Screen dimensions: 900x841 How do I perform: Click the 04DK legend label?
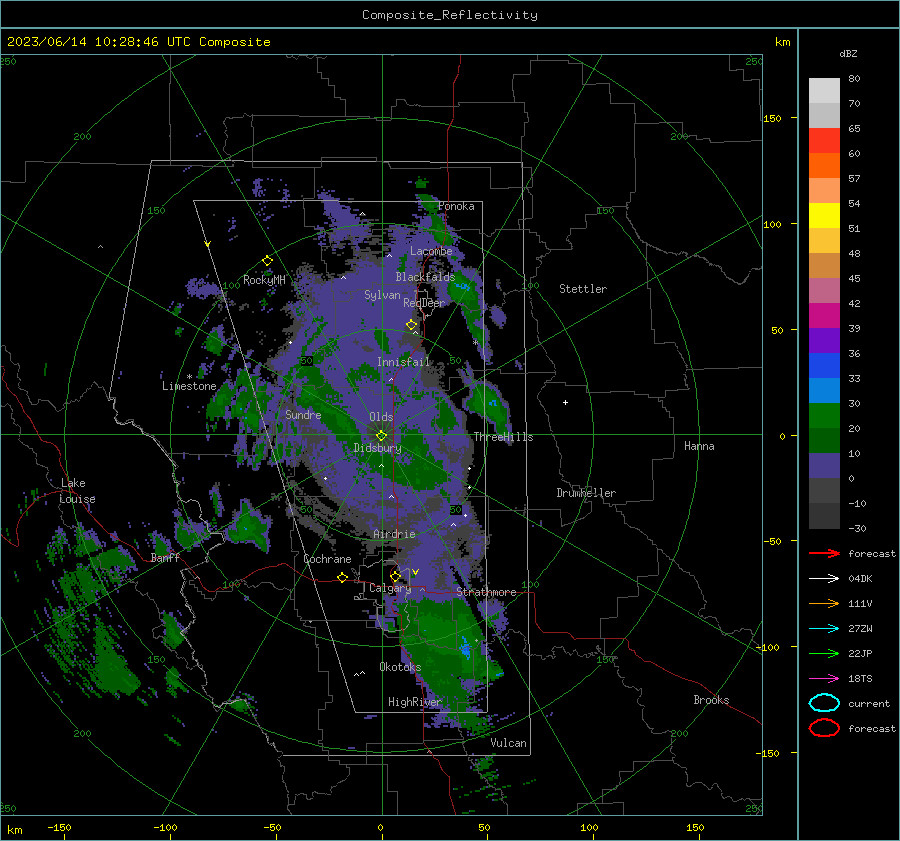coord(860,579)
